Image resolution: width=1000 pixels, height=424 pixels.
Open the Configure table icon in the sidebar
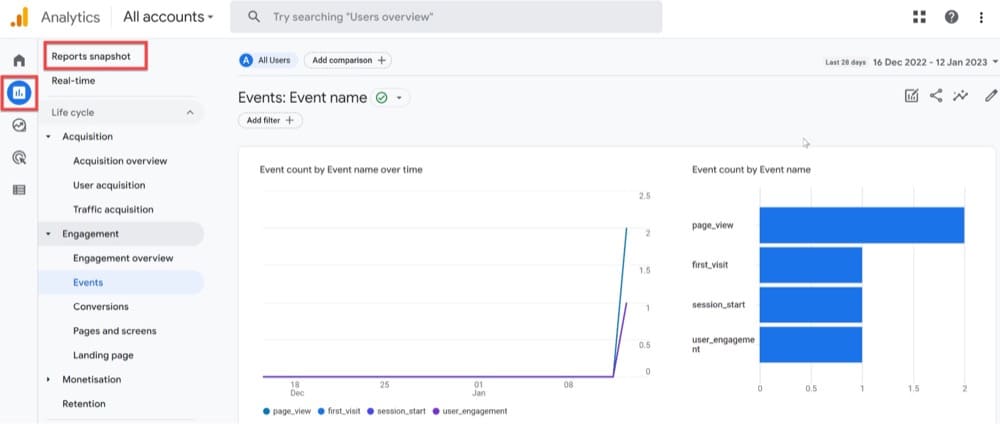(19, 190)
